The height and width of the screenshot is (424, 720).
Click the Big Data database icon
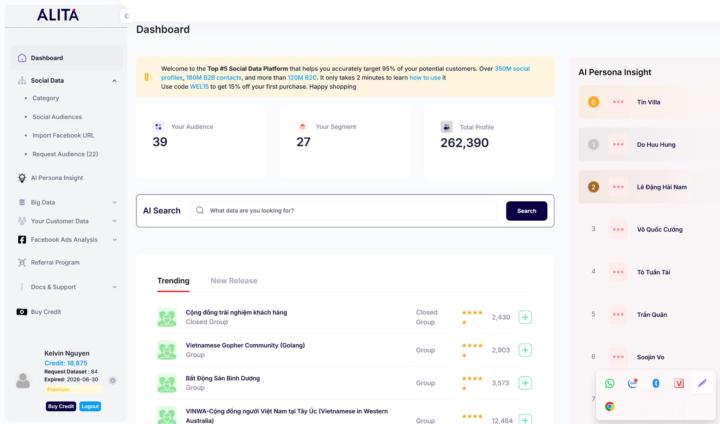click(22, 202)
